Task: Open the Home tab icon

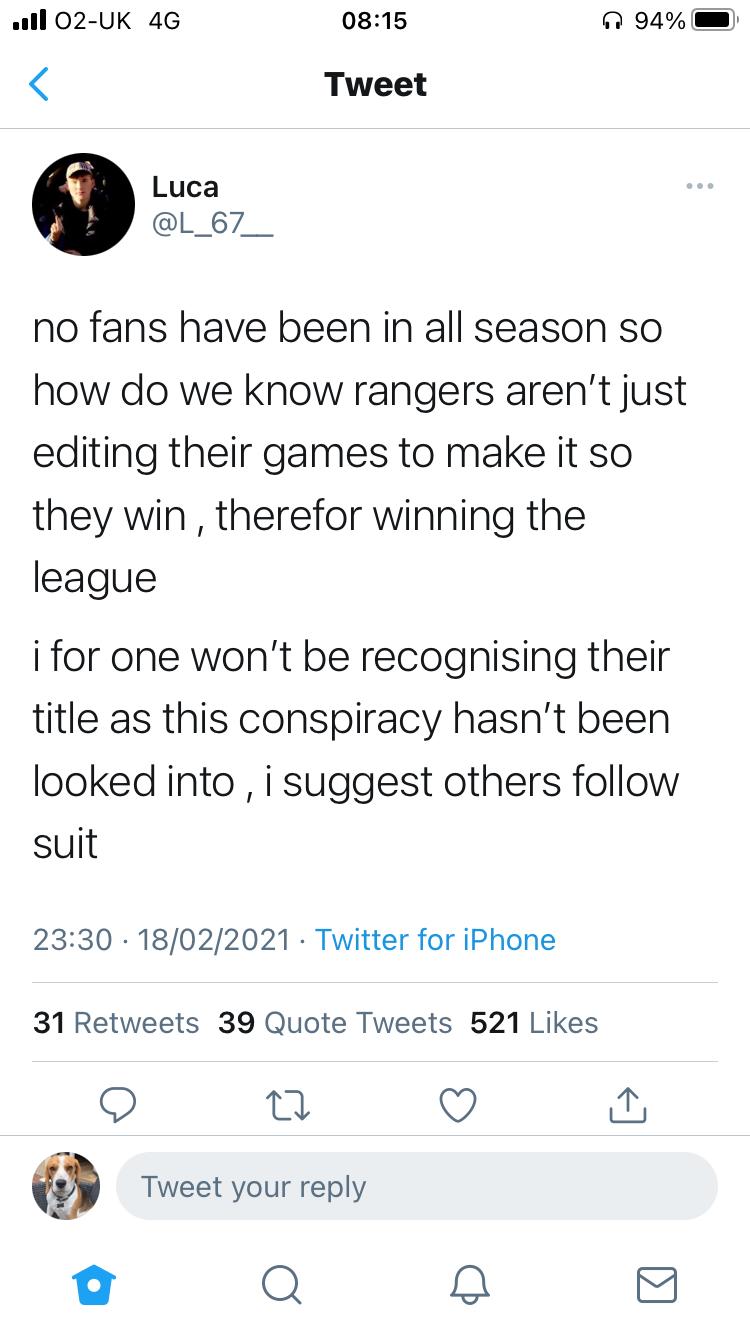Action: pos(94,1284)
